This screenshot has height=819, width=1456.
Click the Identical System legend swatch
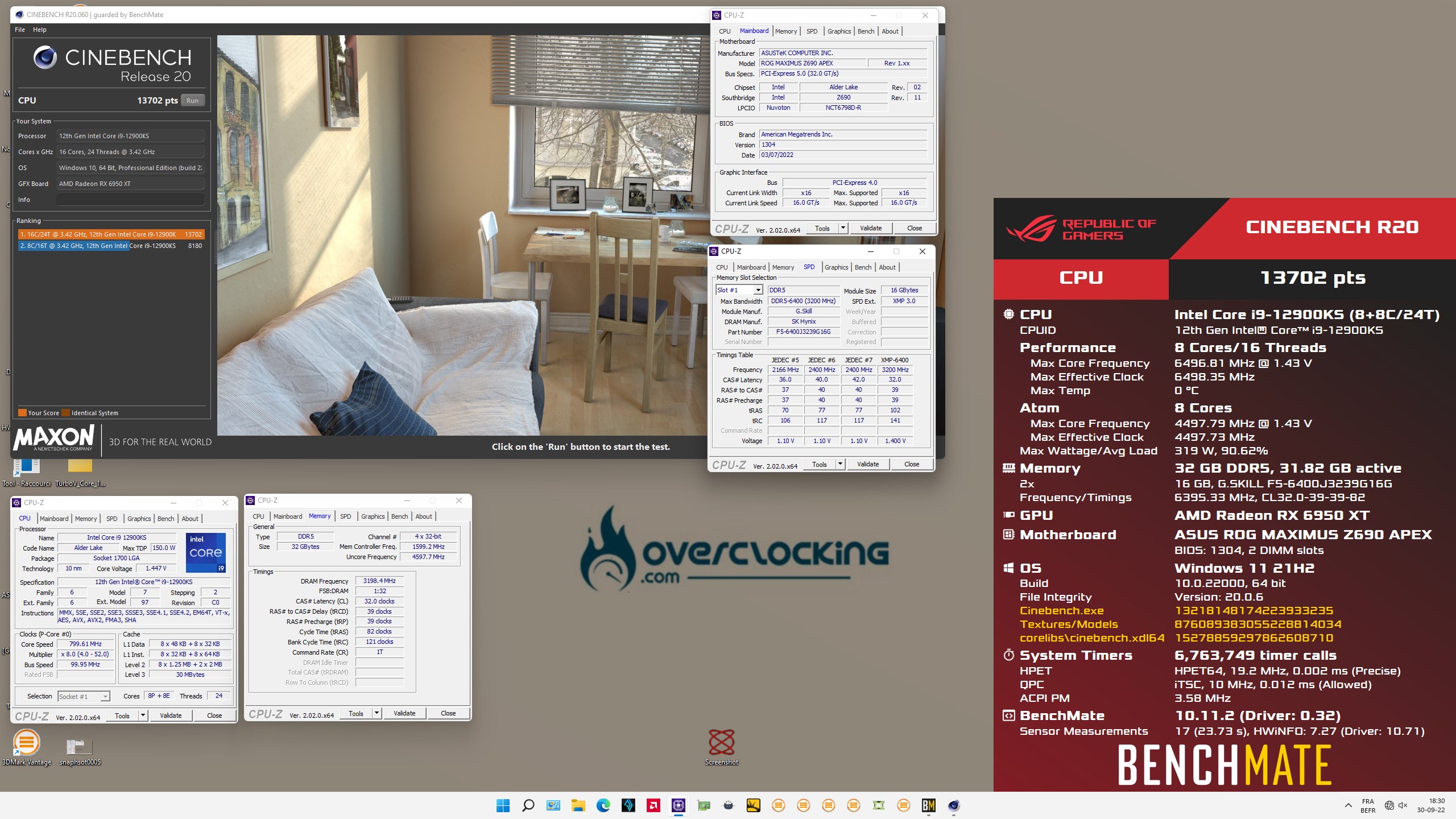click(x=65, y=413)
